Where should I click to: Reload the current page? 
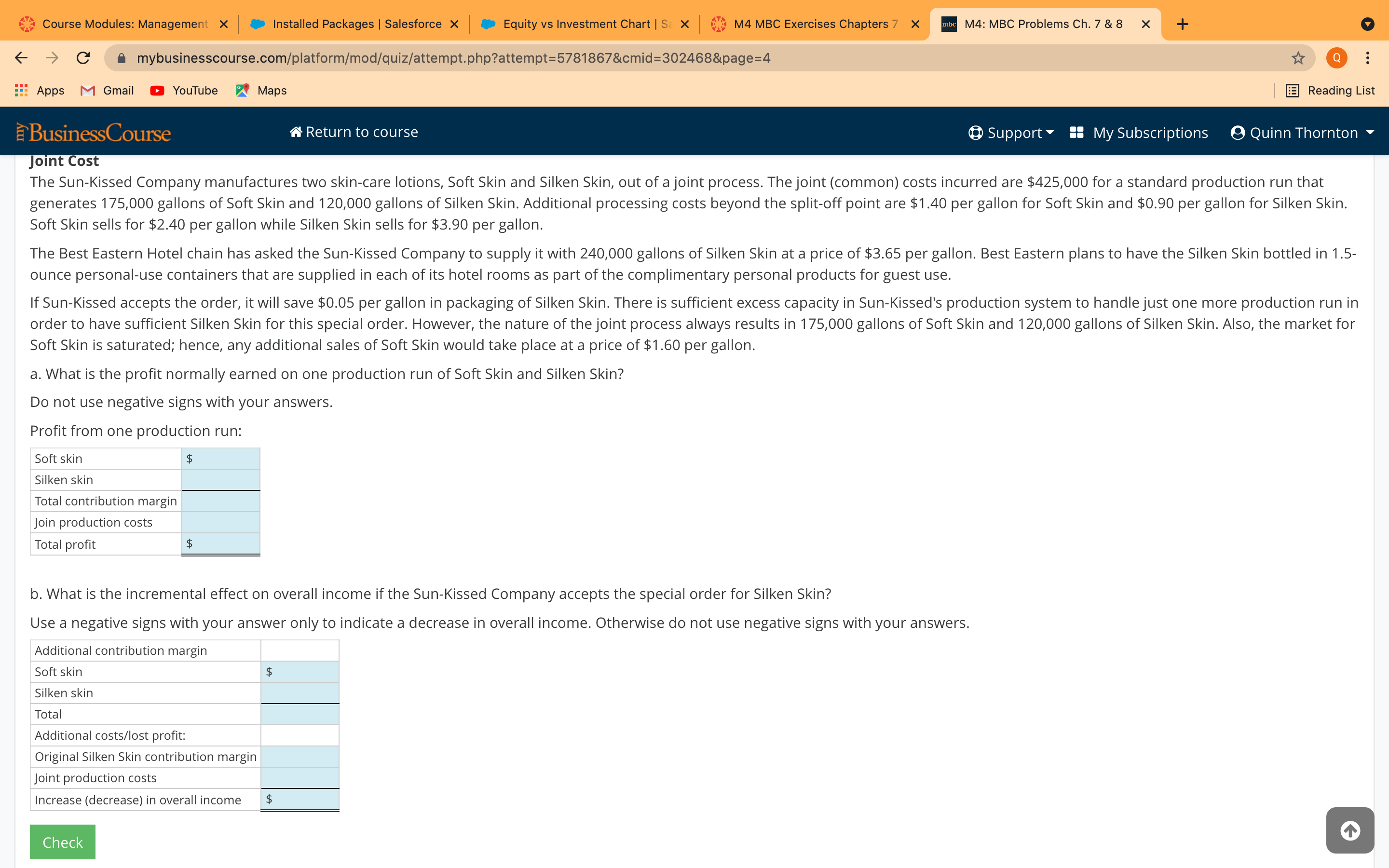click(x=82, y=57)
